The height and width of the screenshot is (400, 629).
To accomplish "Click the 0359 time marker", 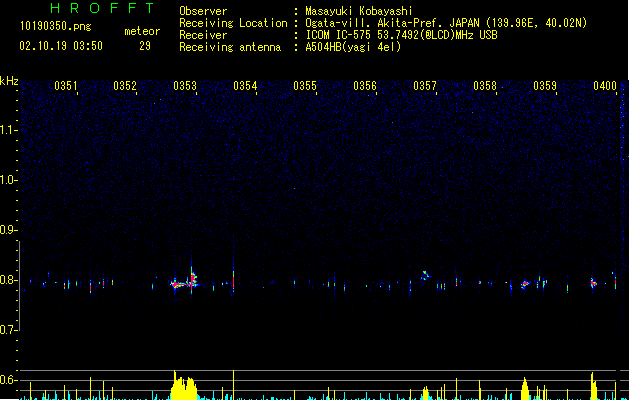I will click(545, 86).
